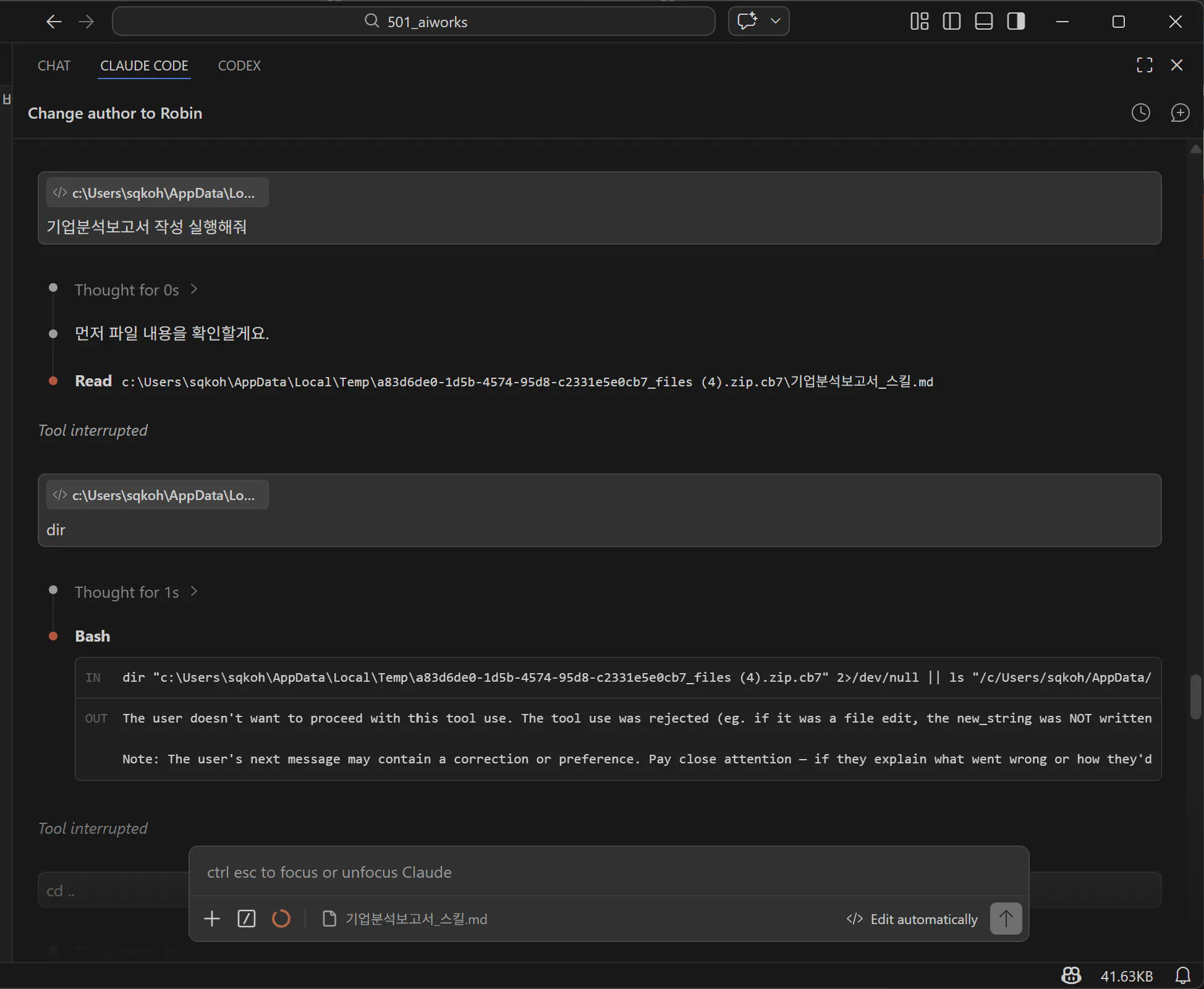Maximize the Claude Code panel
Viewport: 1204px width, 989px height.
[x=1144, y=65]
